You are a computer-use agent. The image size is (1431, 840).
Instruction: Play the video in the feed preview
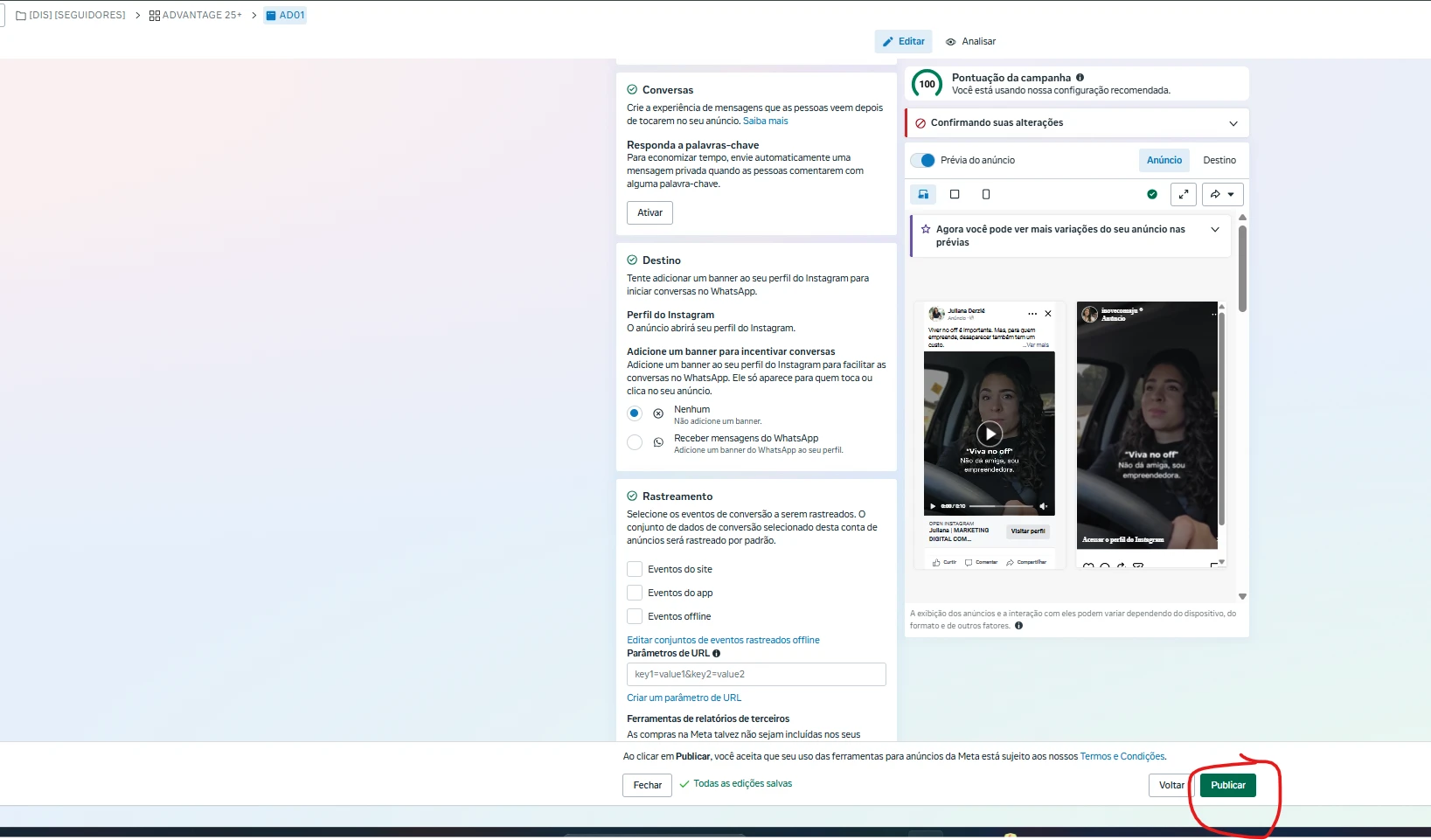pyautogui.click(x=990, y=434)
